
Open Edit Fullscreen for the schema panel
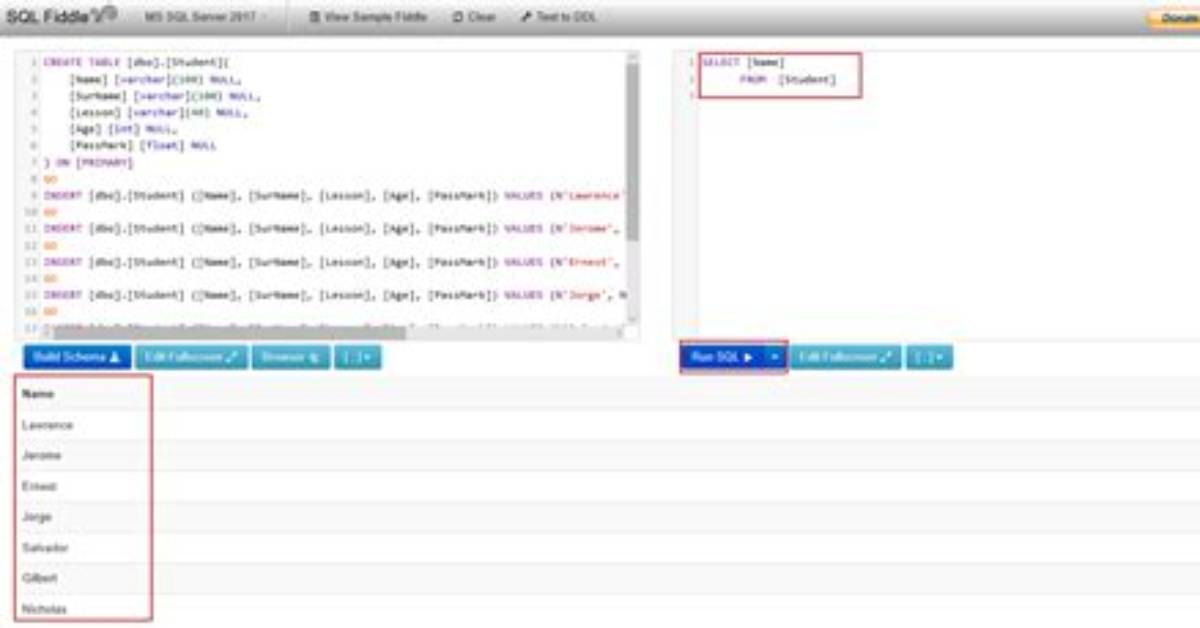point(191,357)
